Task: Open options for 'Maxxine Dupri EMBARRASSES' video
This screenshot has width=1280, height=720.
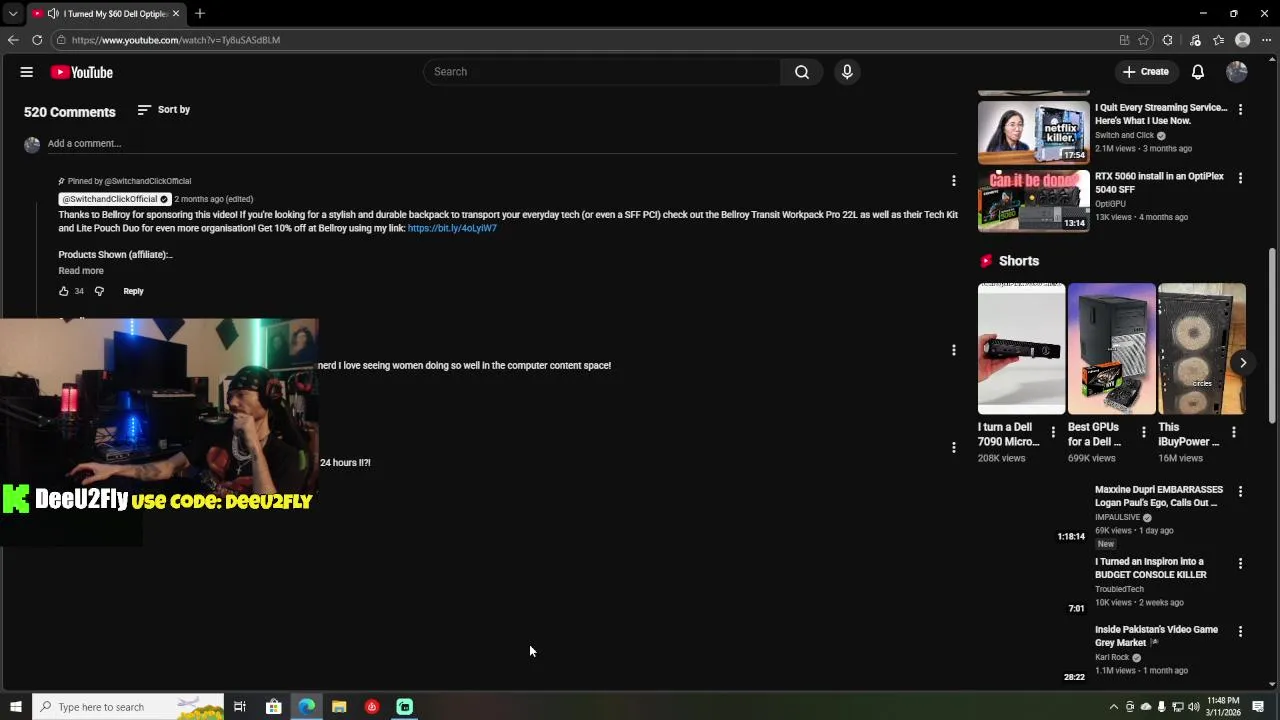Action: [x=1241, y=491]
